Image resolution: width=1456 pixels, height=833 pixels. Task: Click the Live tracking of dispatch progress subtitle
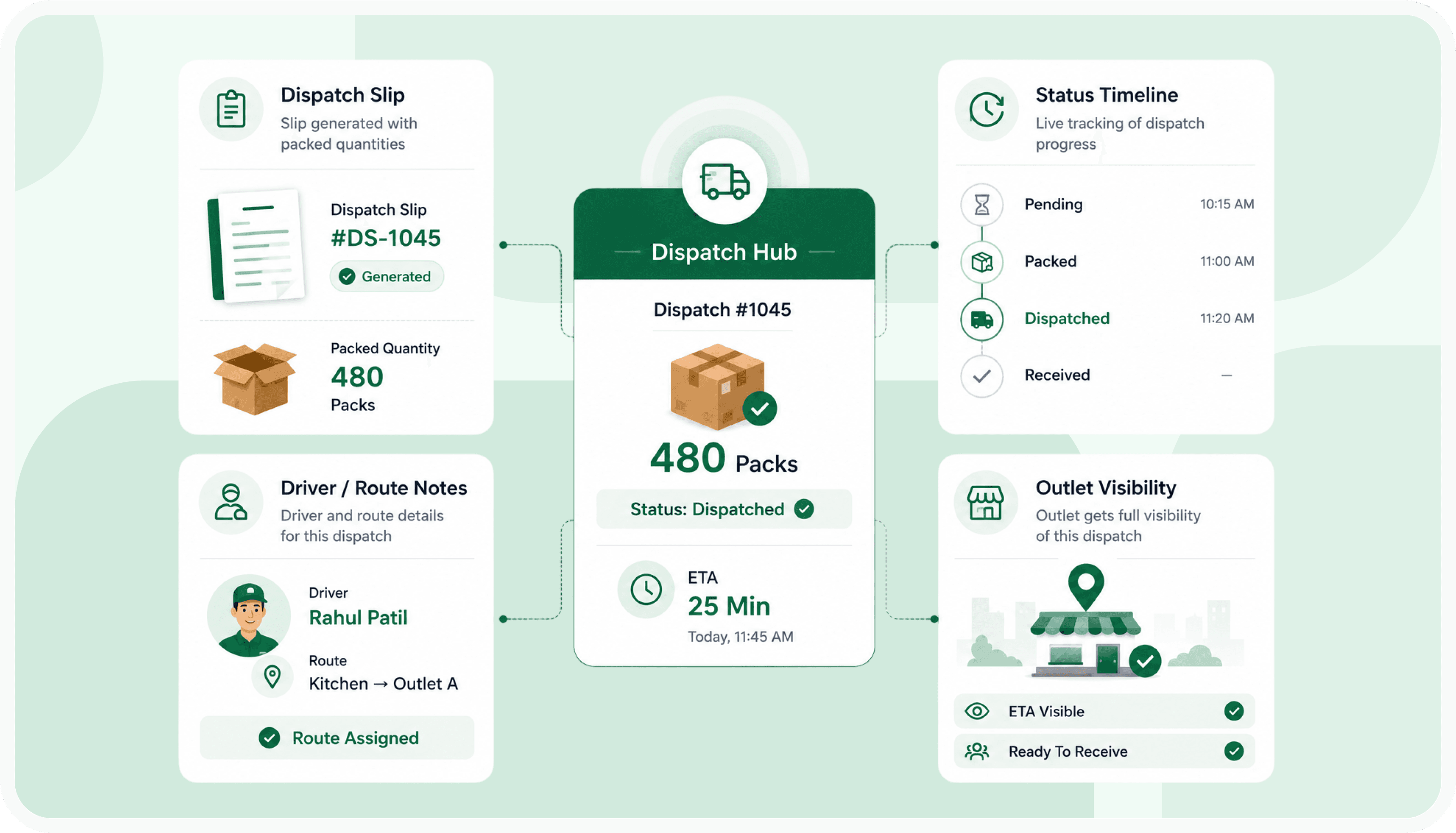click(x=1119, y=134)
